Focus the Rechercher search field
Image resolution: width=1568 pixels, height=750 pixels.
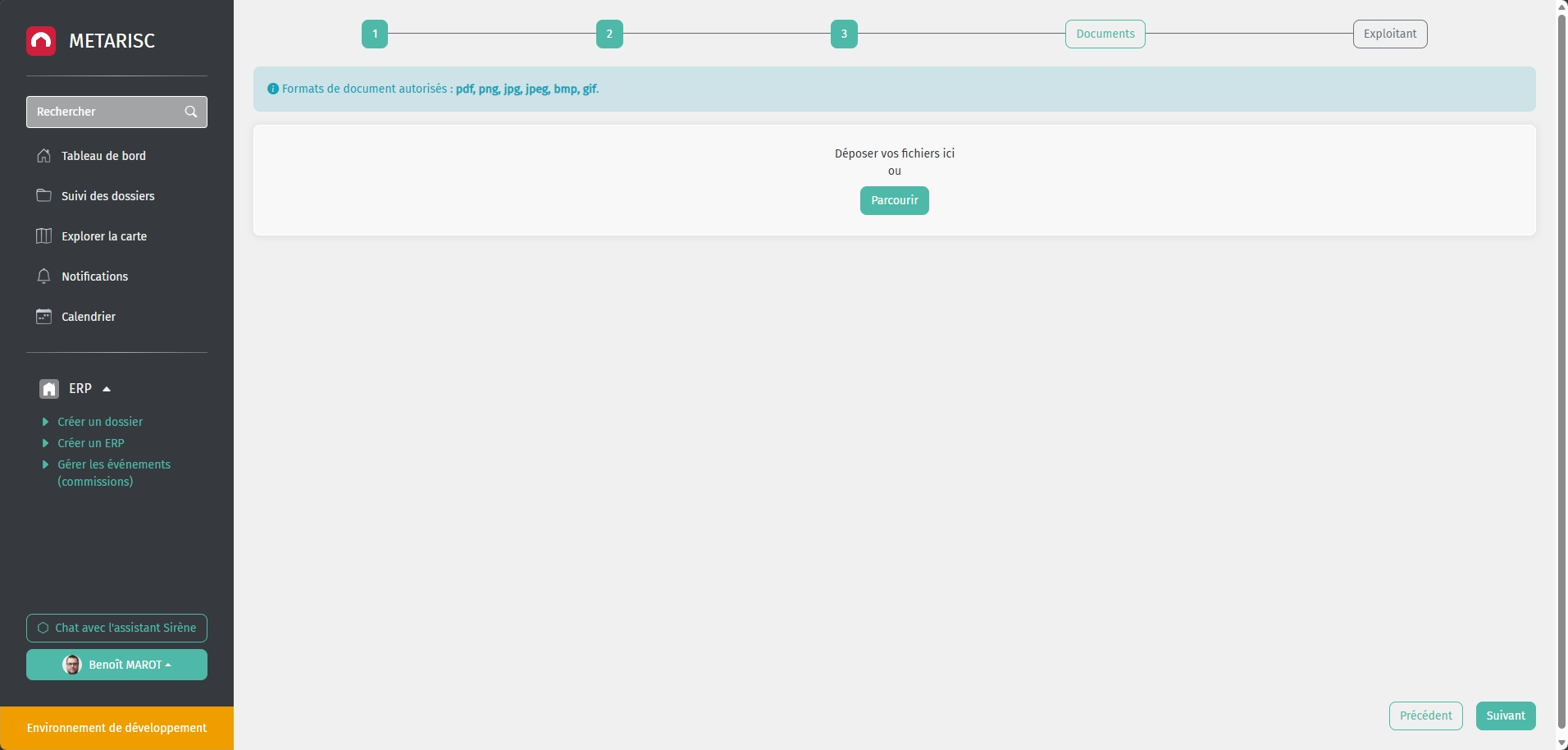pyautogui.click(x=116, y=112)
